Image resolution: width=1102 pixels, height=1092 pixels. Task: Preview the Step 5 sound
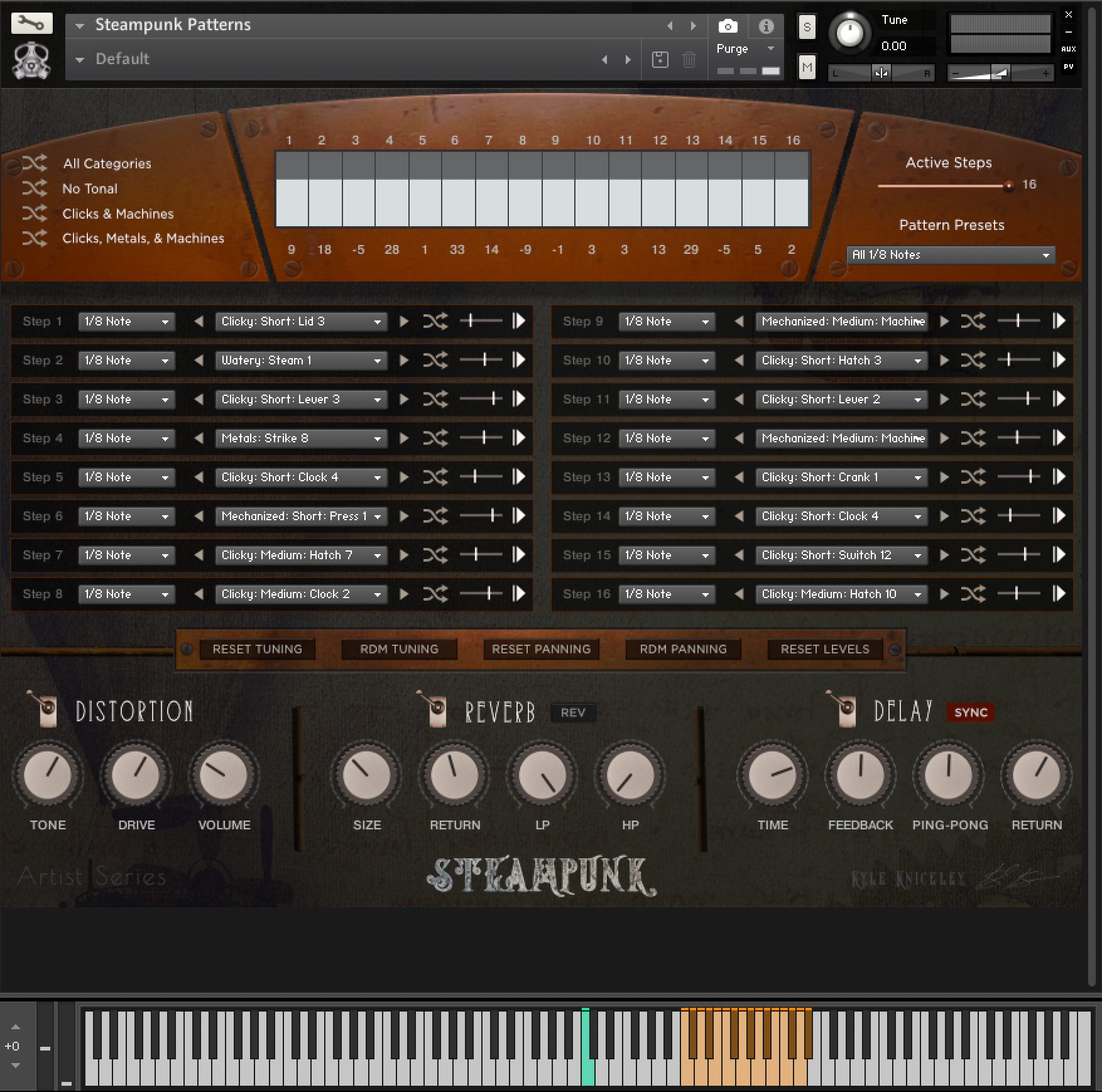point(519,477)
